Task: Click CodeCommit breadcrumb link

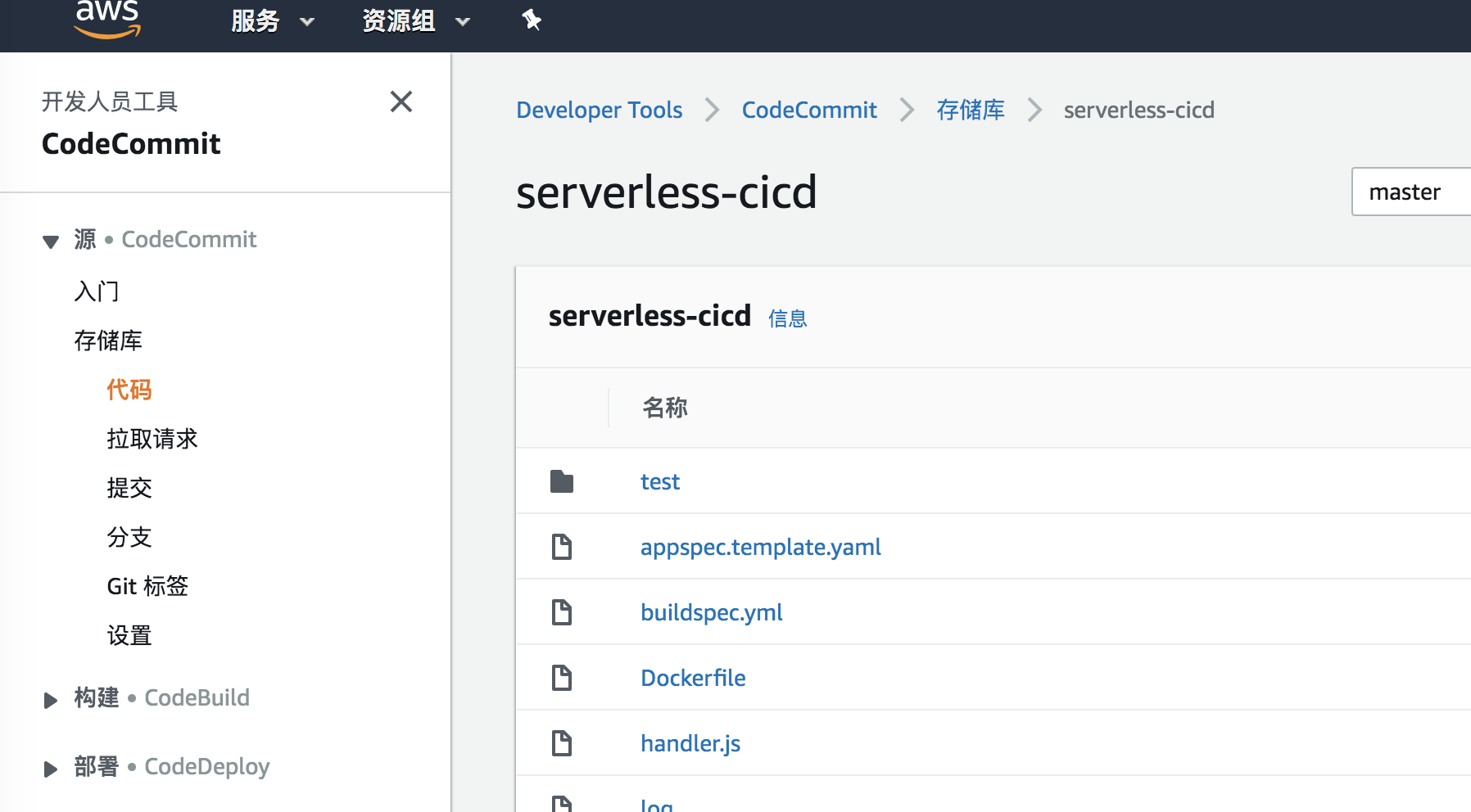Action: coord(809,110)
